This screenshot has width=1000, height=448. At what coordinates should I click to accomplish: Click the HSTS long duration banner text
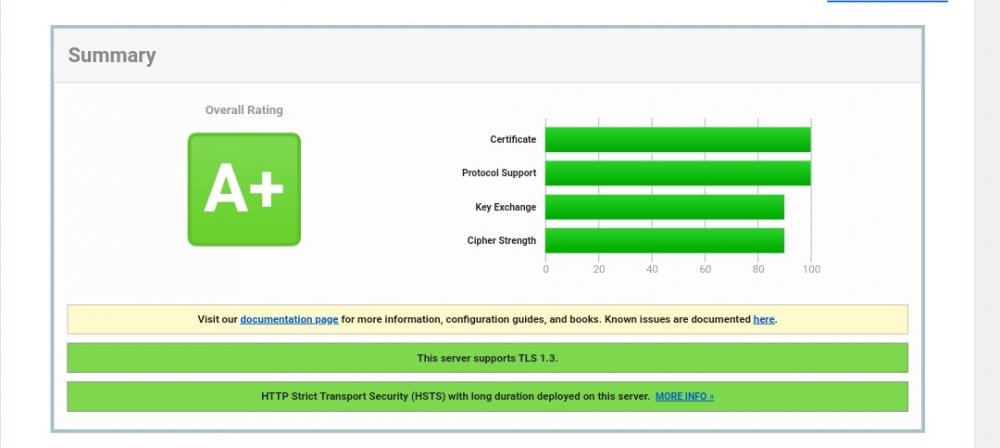pyautogui.click(x=455, y=396)
